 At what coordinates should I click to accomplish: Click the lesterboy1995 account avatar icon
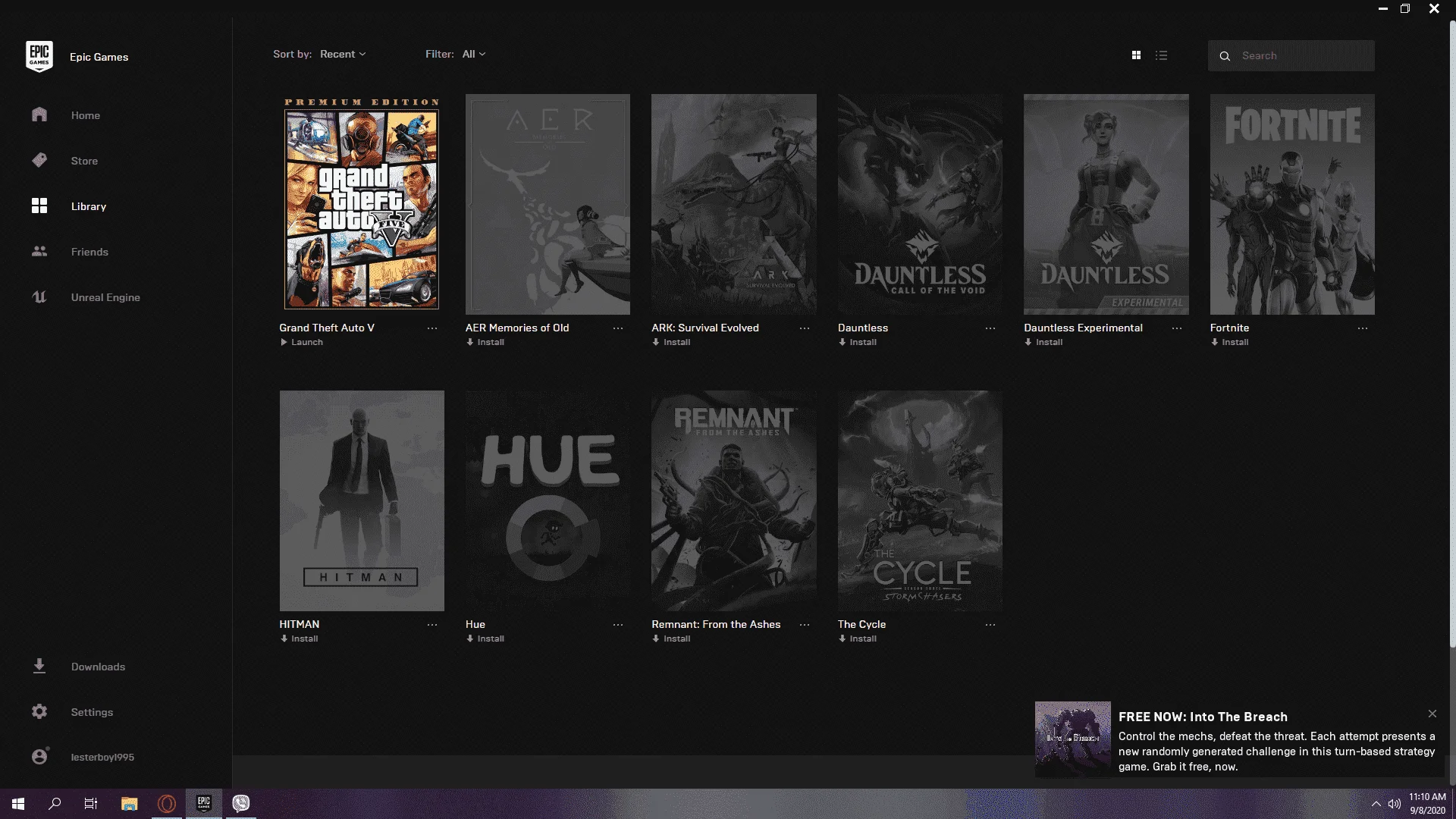coord(39,756)
